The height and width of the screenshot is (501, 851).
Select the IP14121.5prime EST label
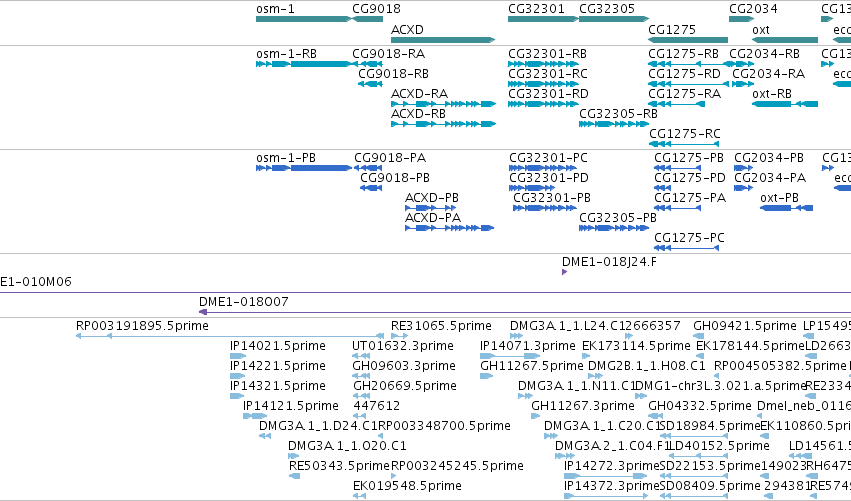pyautogui.click(x=291, y=406)
